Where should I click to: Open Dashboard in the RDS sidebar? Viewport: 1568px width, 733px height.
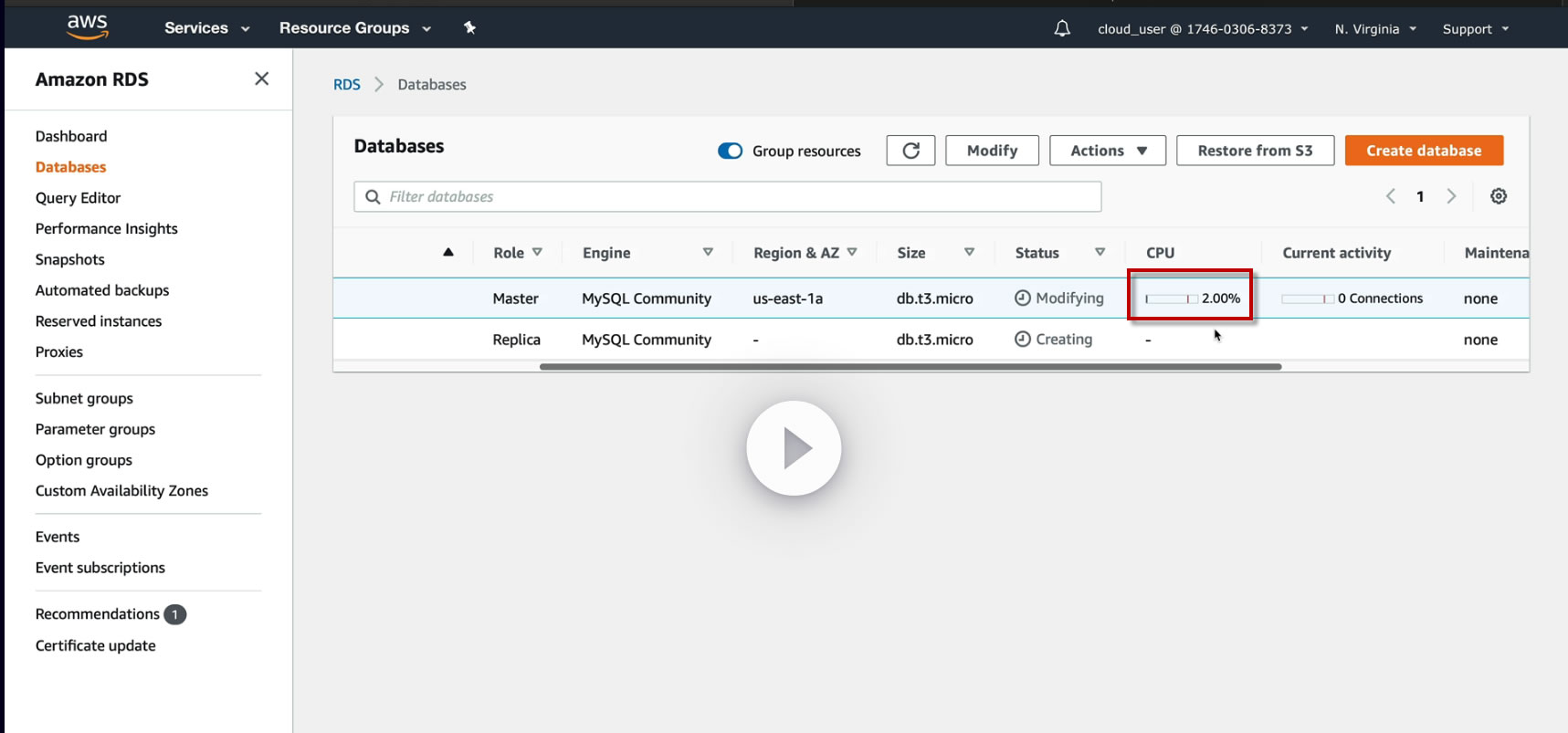[x=71, y=136]
